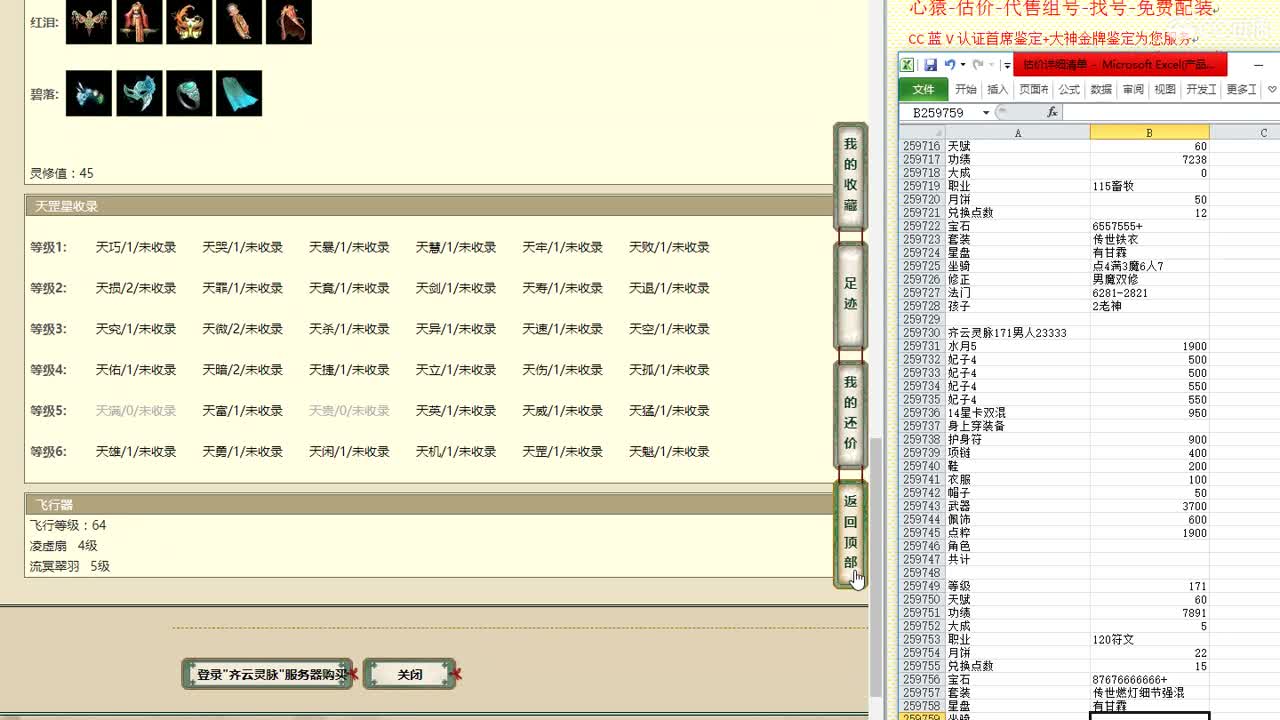1280x720 pixels.
Task: Click the Excel application icon
Action: (x=907, y=65)
